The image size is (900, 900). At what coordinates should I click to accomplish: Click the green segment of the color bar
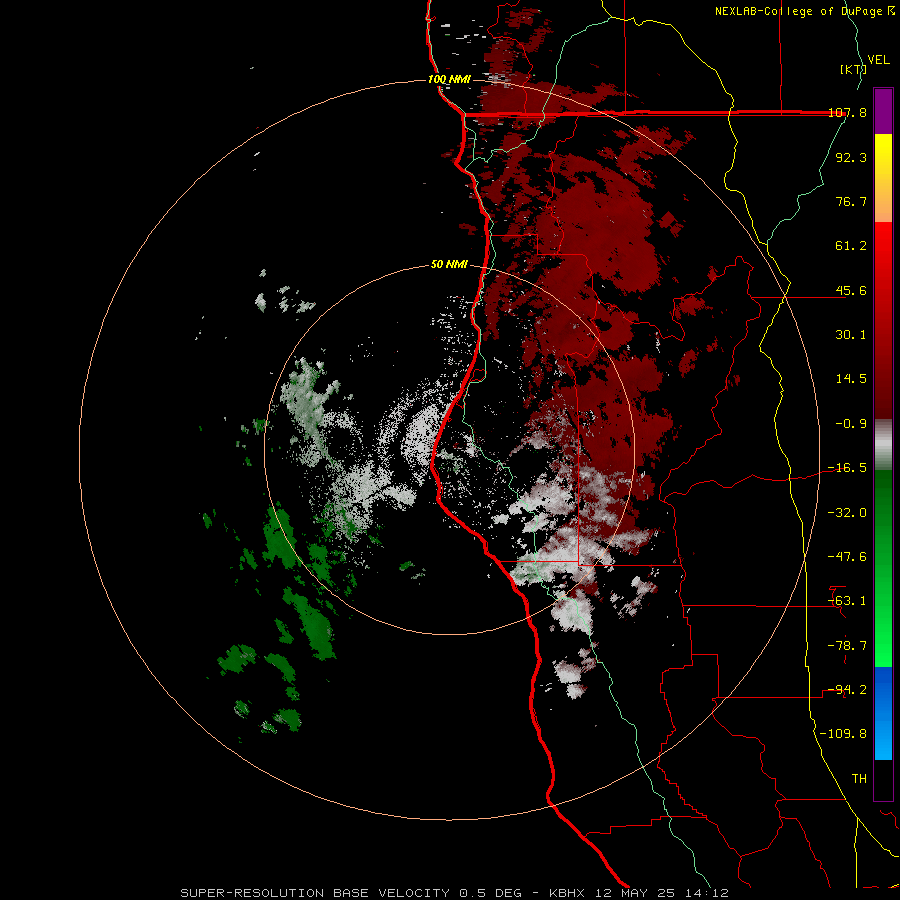pyautogui.click(x=883, y=568)
